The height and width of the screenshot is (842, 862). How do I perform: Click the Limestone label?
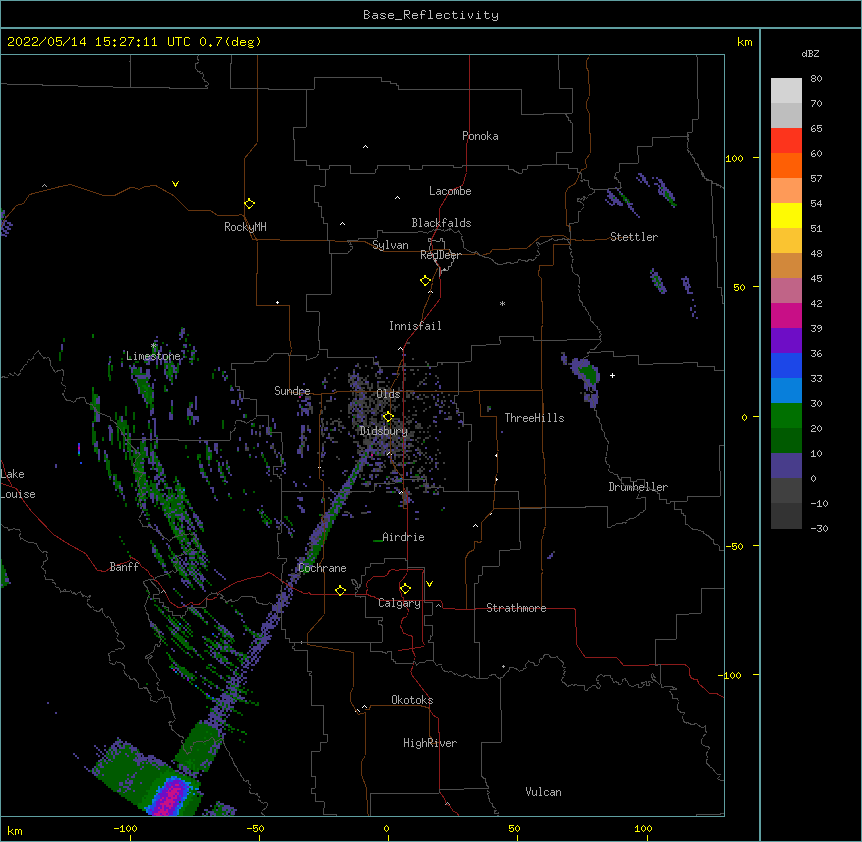[x=153, y=356]
